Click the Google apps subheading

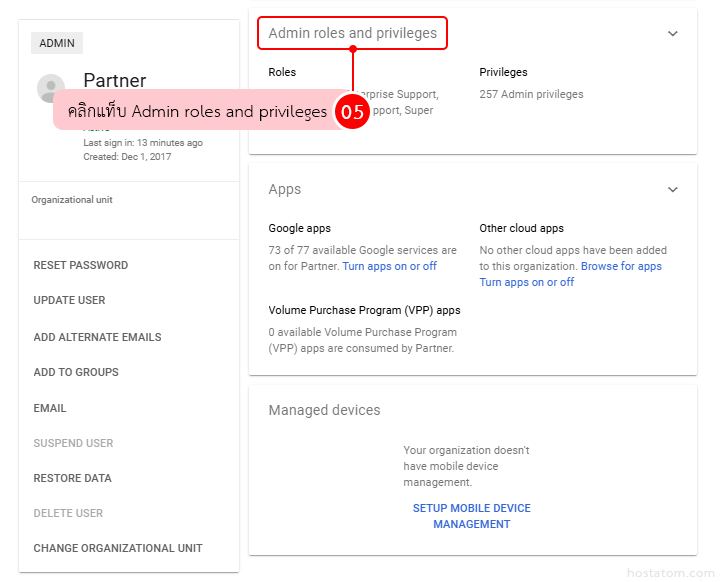tap(299, 228)
